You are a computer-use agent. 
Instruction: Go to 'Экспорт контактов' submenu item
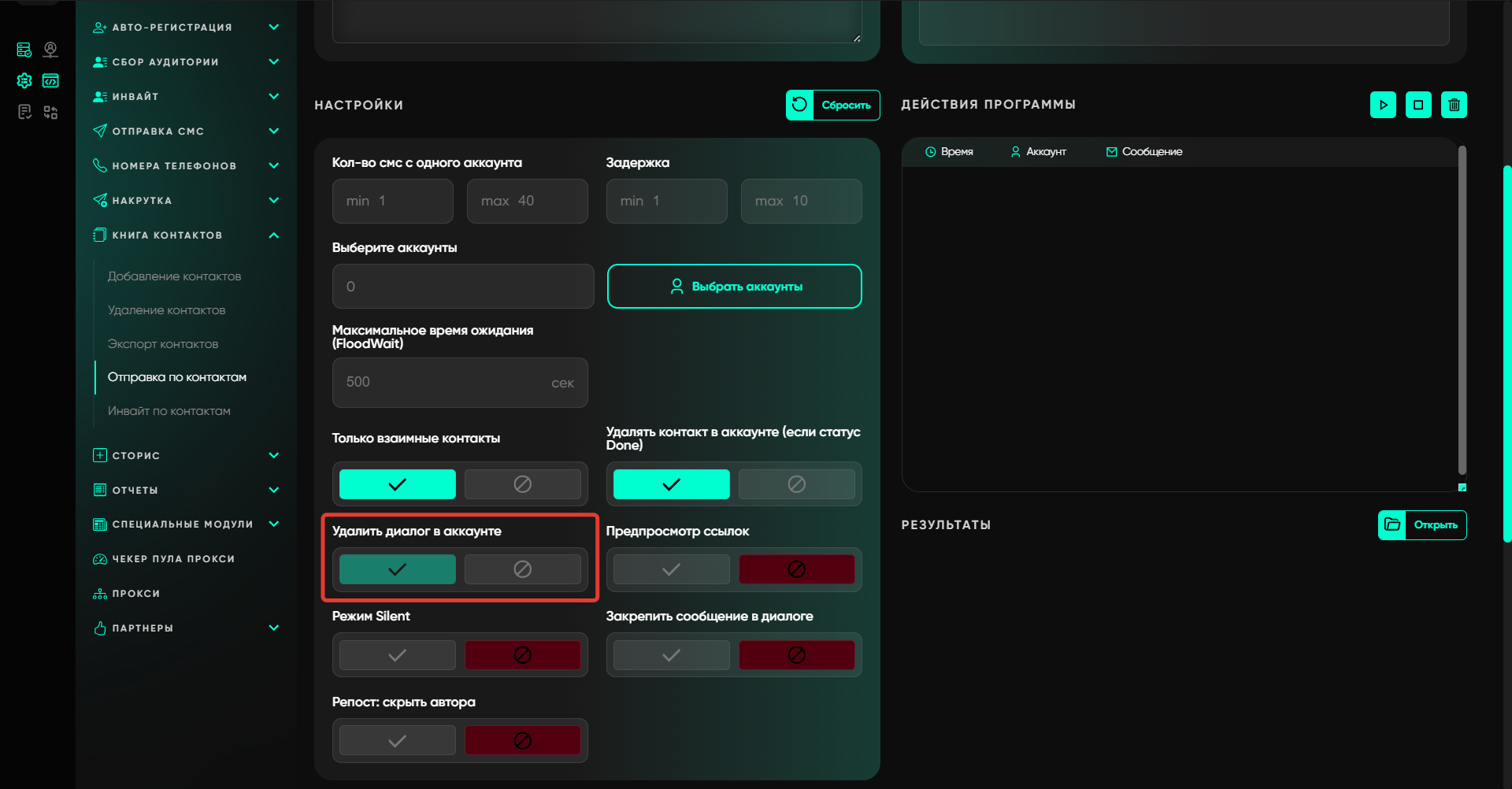point(163,344)
